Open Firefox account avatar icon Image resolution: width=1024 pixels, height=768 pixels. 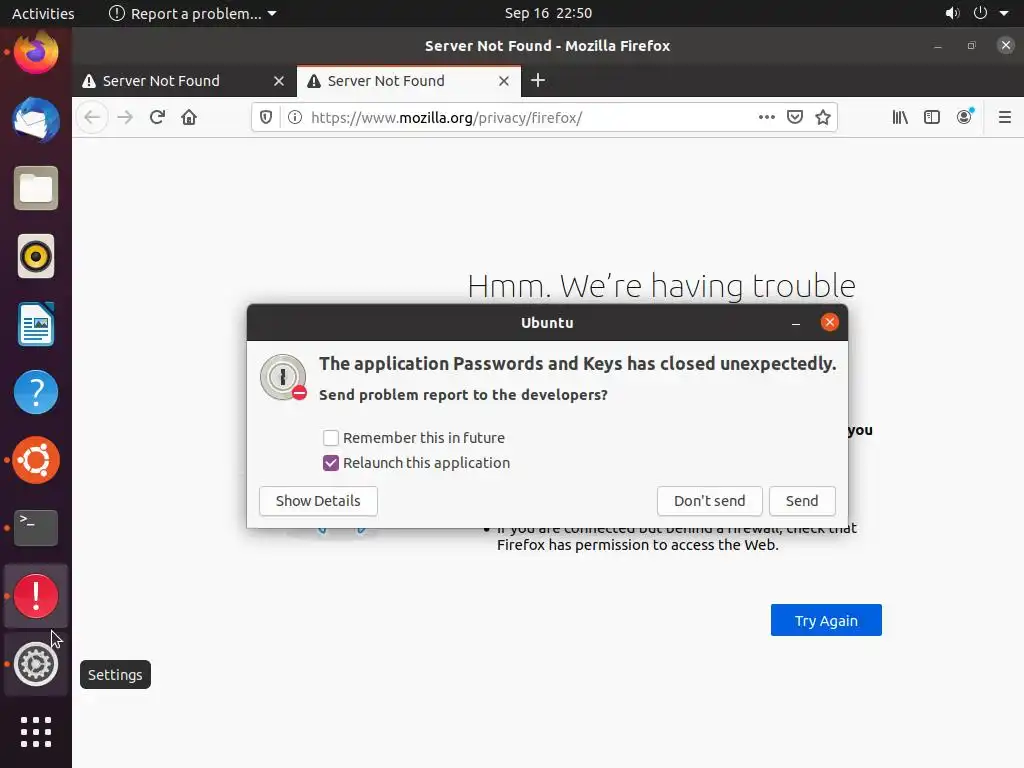965,117
